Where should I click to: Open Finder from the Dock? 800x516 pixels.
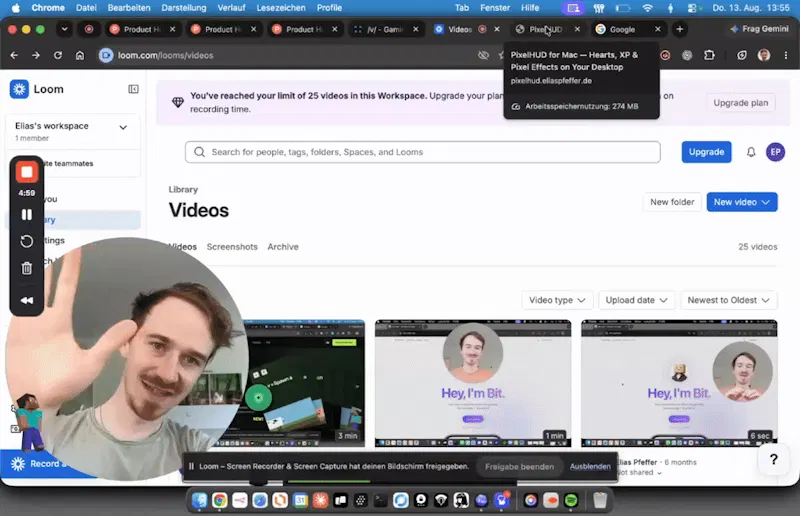coord(199,500)
